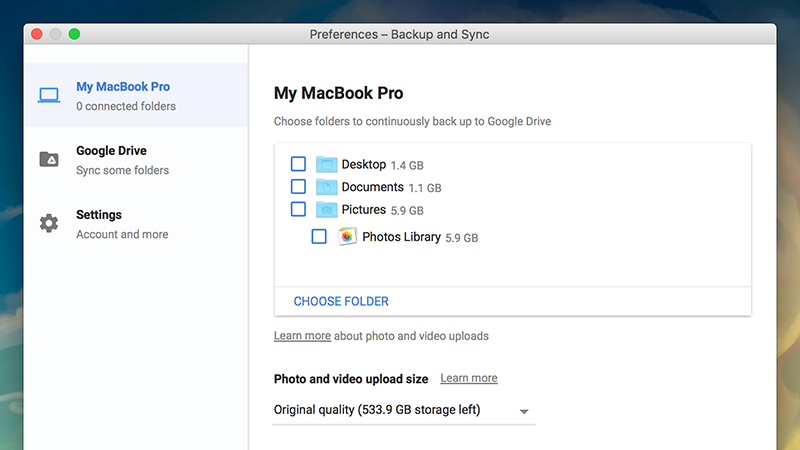Click the CHOOSE FOLDER button
800x450 pixels.
pyautogui.click(x=341, y=302)
